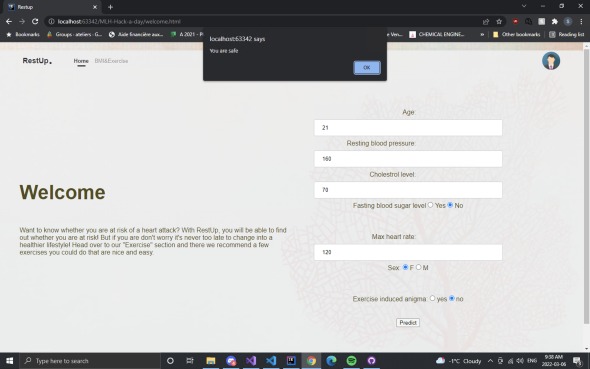
Task: Open the Windows Start menu
Action: (9, 361)
